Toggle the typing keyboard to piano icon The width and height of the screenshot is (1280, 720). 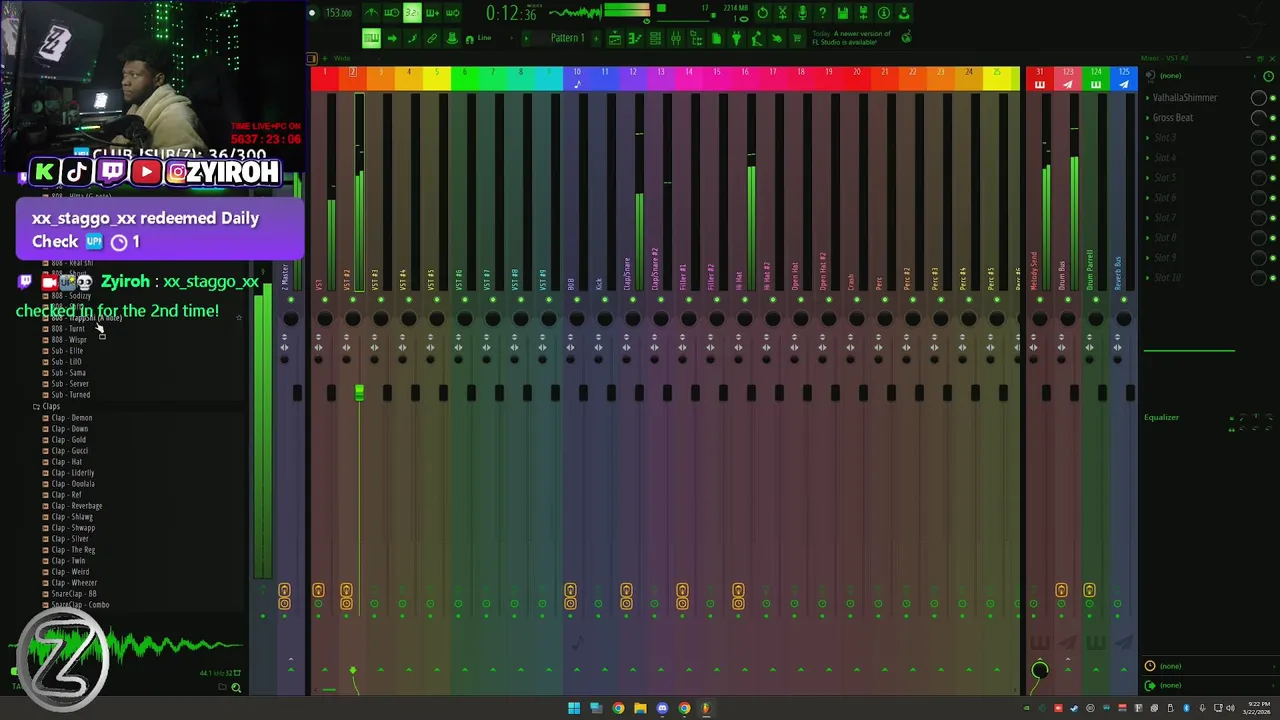tap(371, 38)
